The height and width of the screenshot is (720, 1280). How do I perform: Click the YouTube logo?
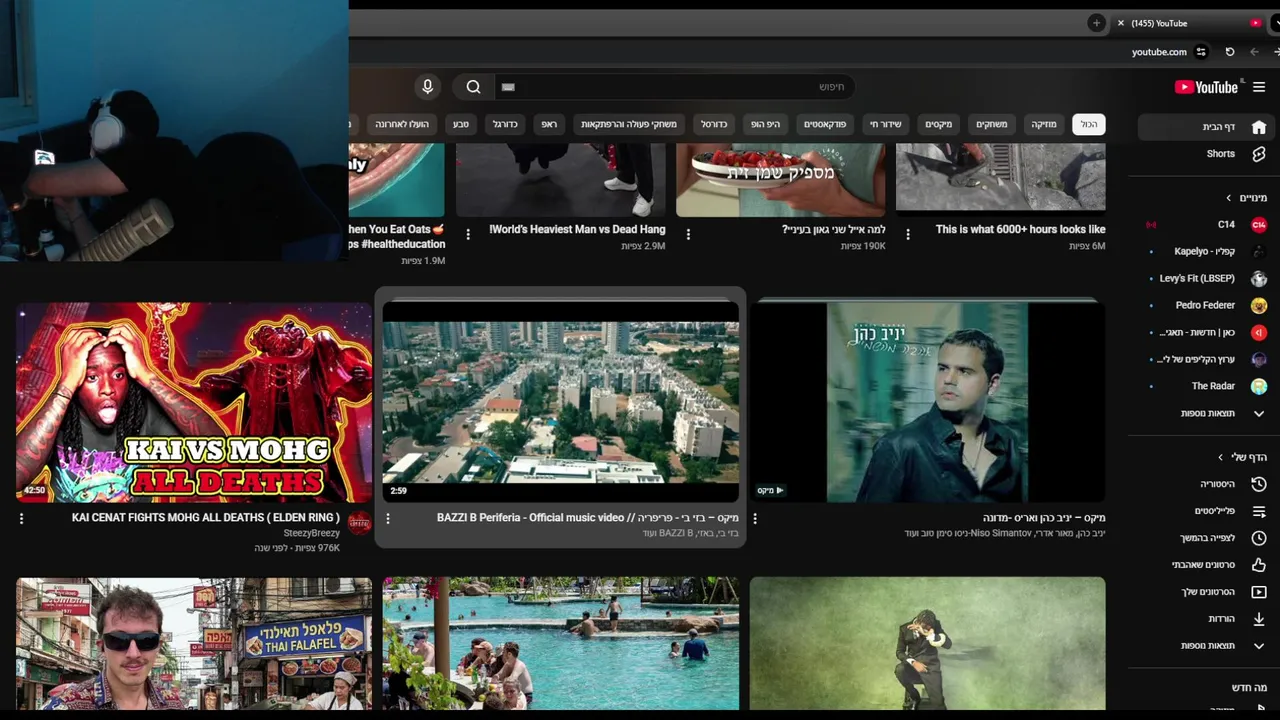click(x=1206, y=87)
